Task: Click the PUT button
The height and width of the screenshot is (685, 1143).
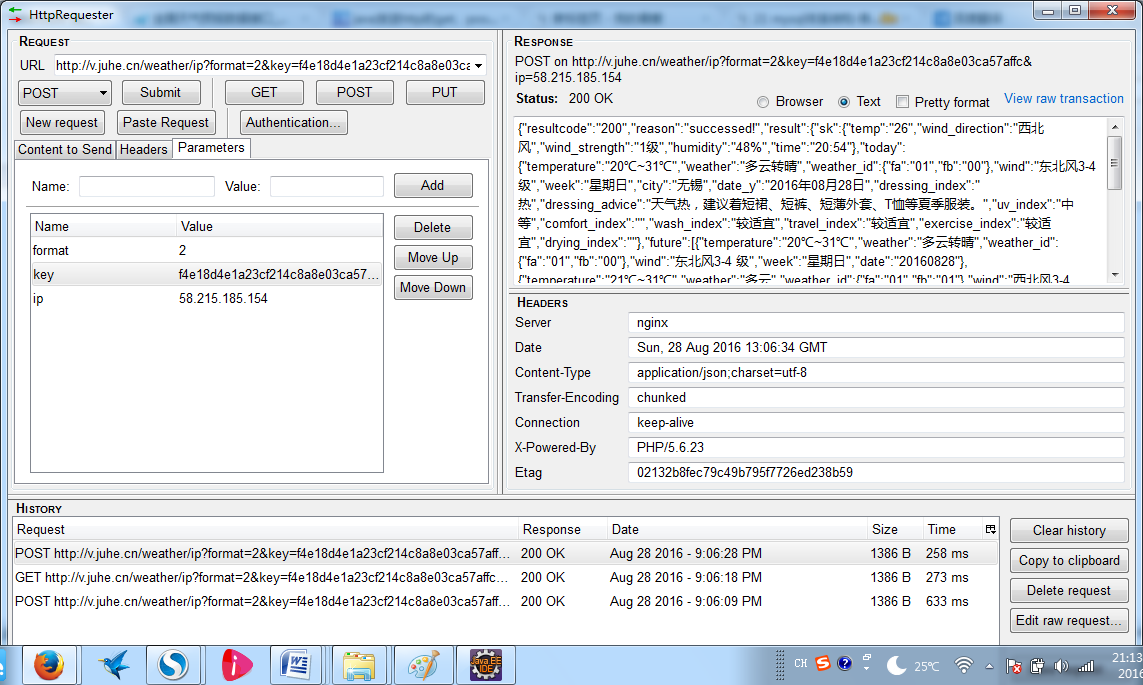Action: pos(445,93)
